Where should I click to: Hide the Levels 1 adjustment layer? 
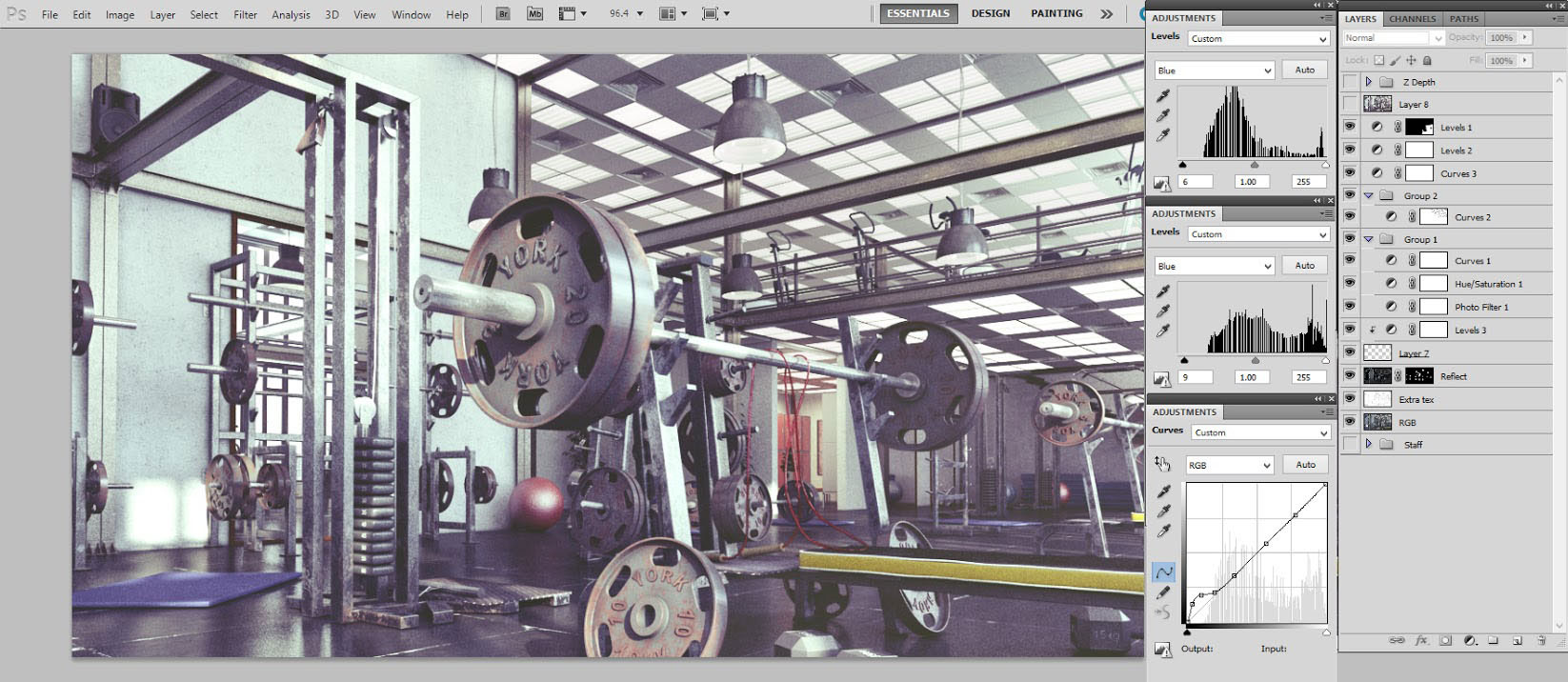(1350, 127)
